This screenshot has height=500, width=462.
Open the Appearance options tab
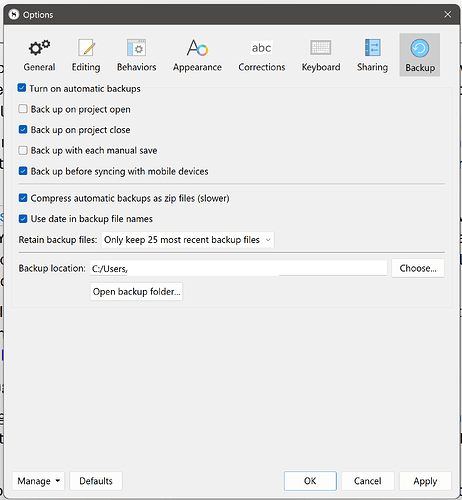click(197, 55)
